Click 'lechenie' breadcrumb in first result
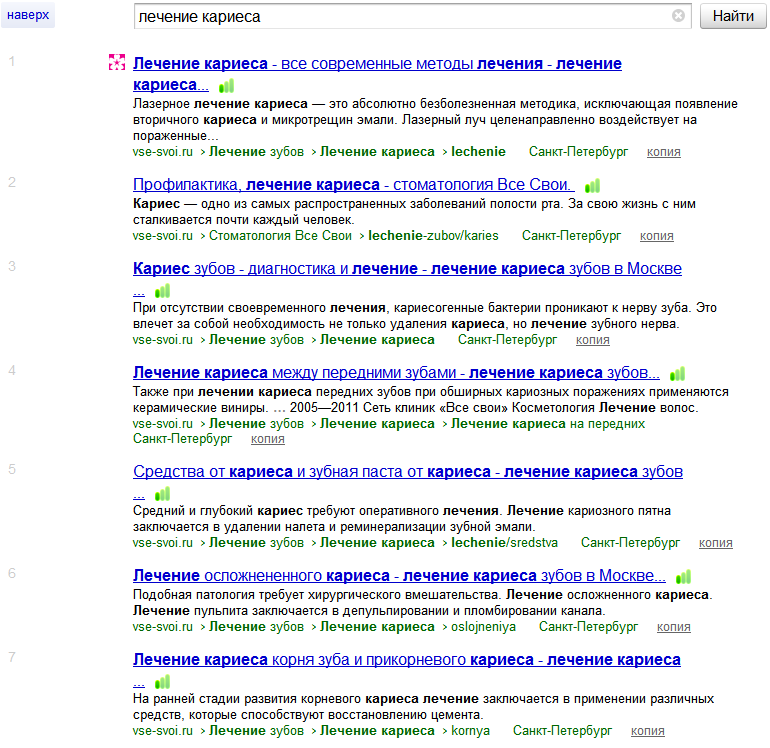 pyautogui.click(x=478, y=152)
